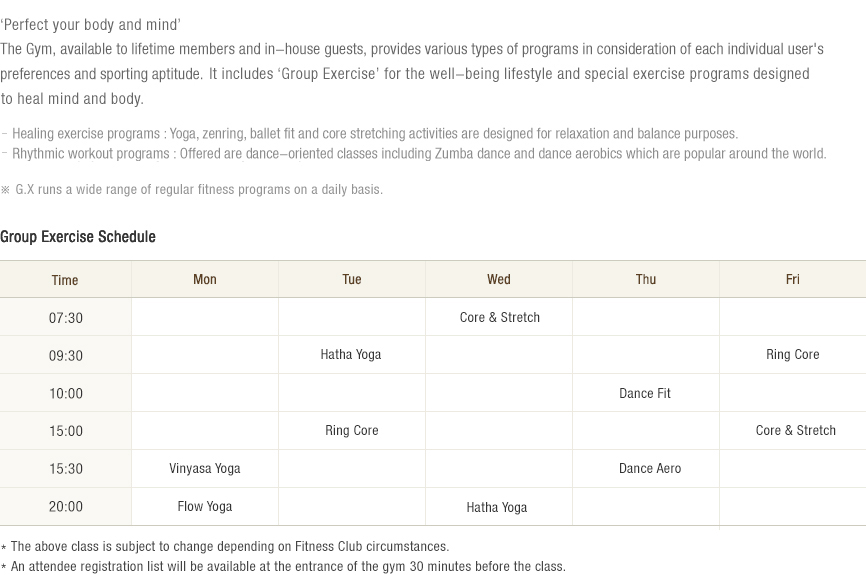Click the Thursday Dance Aero class
This screenshot has height=575, width=866.
(x=650, y=468)
